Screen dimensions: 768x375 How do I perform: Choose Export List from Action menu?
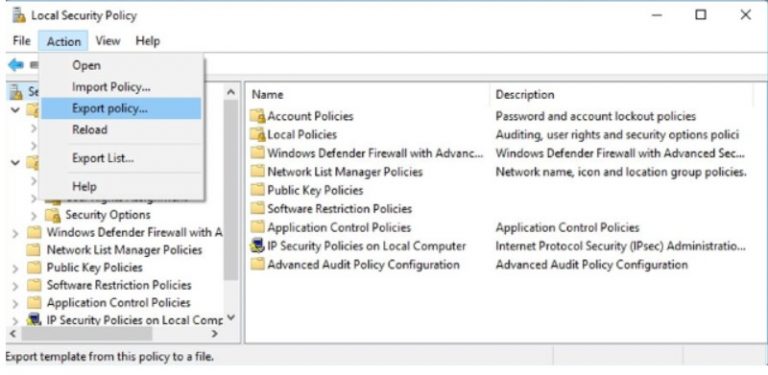[x=121, y=158]
